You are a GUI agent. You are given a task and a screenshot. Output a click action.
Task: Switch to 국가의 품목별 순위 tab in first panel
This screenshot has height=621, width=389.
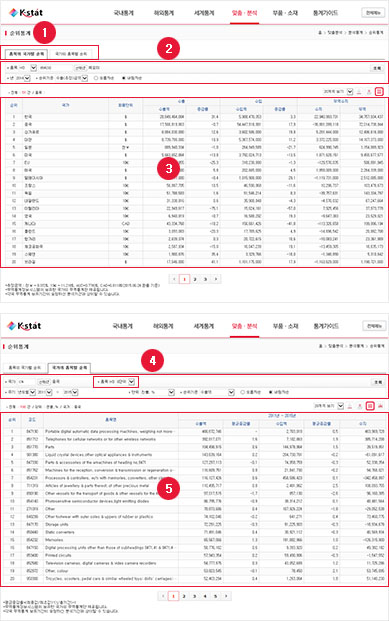(x=71, y=53)
